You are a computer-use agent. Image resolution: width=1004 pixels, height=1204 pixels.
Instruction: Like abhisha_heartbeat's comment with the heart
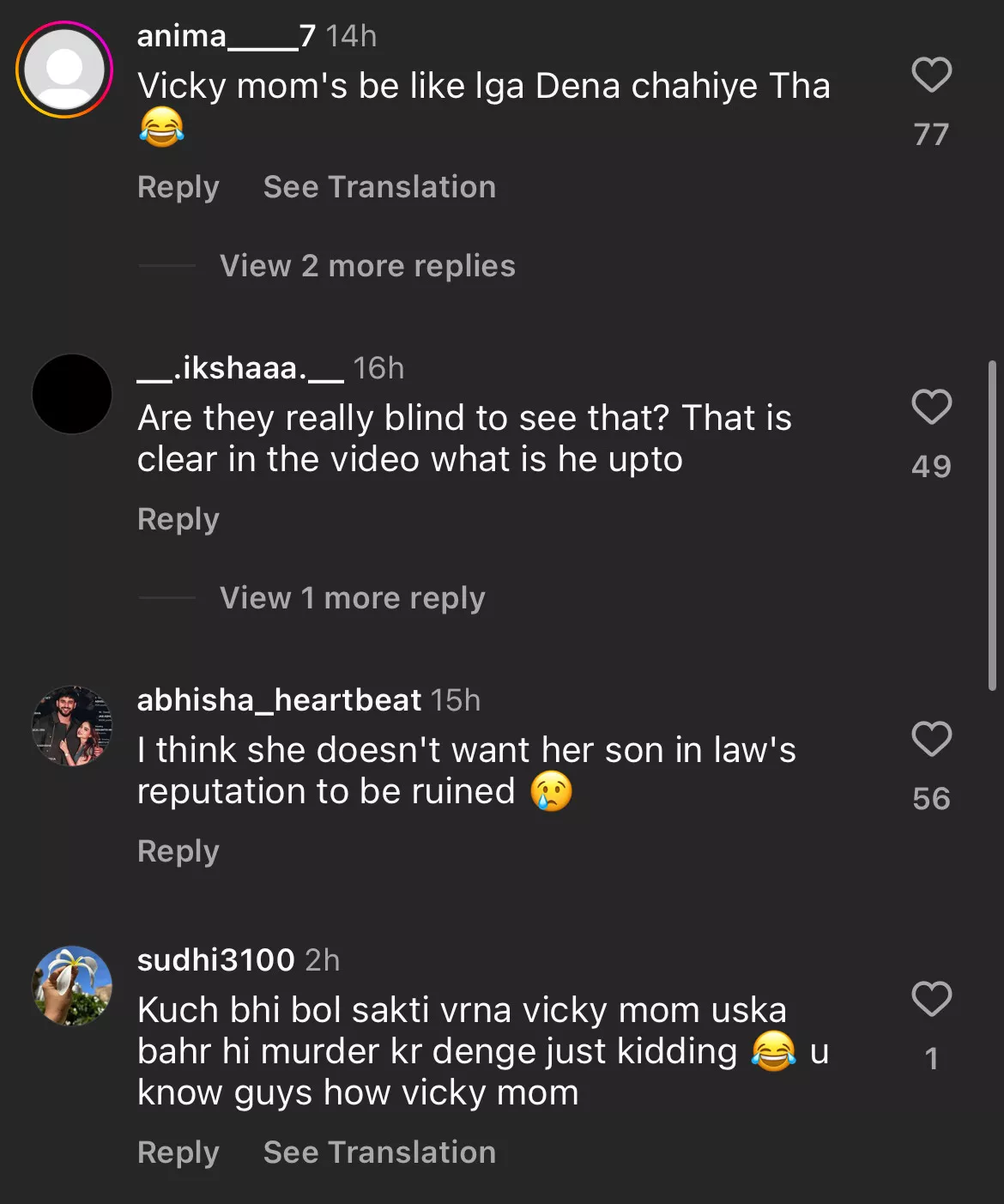click(x=931, y=739)
